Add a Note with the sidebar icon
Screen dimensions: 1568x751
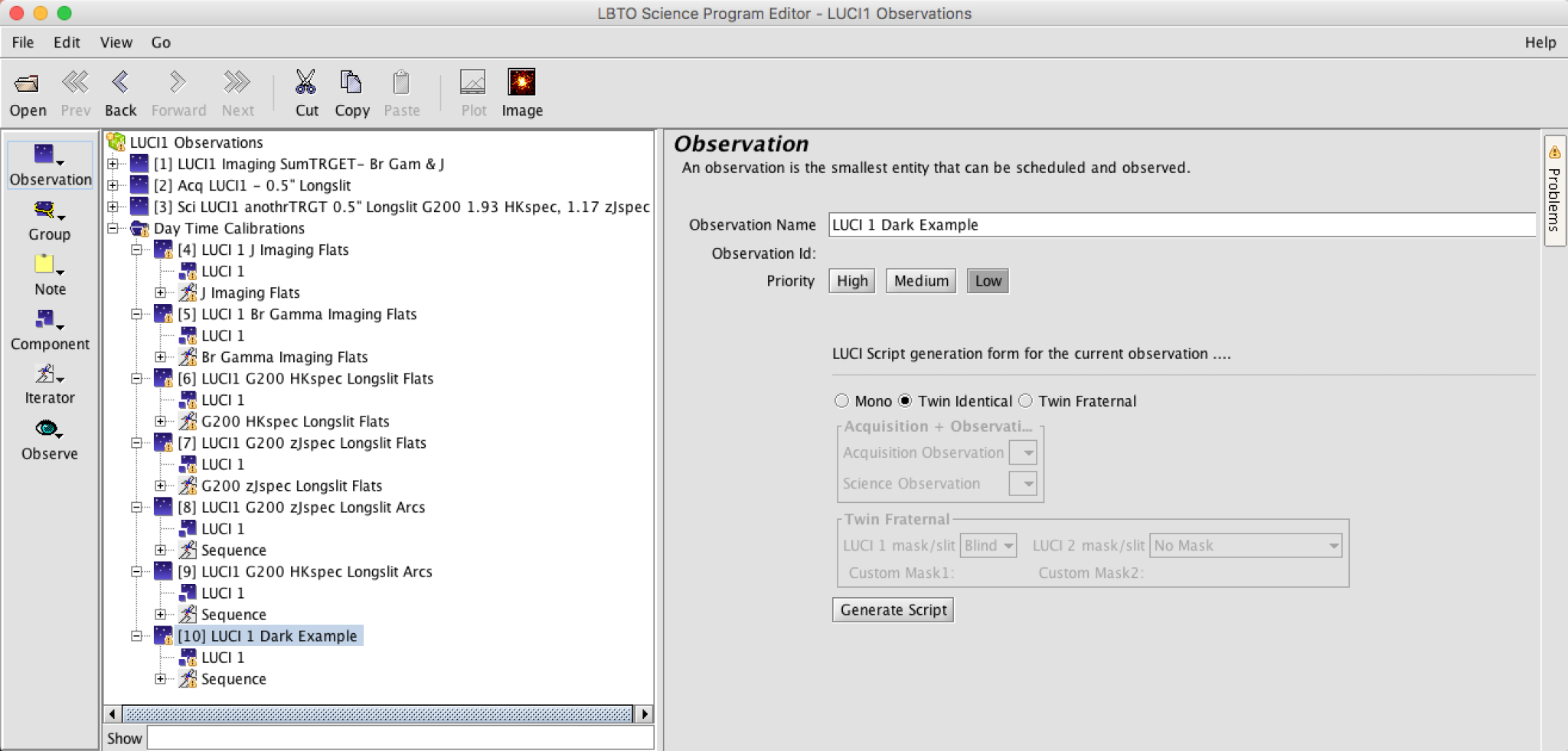(x=48, y=265)
